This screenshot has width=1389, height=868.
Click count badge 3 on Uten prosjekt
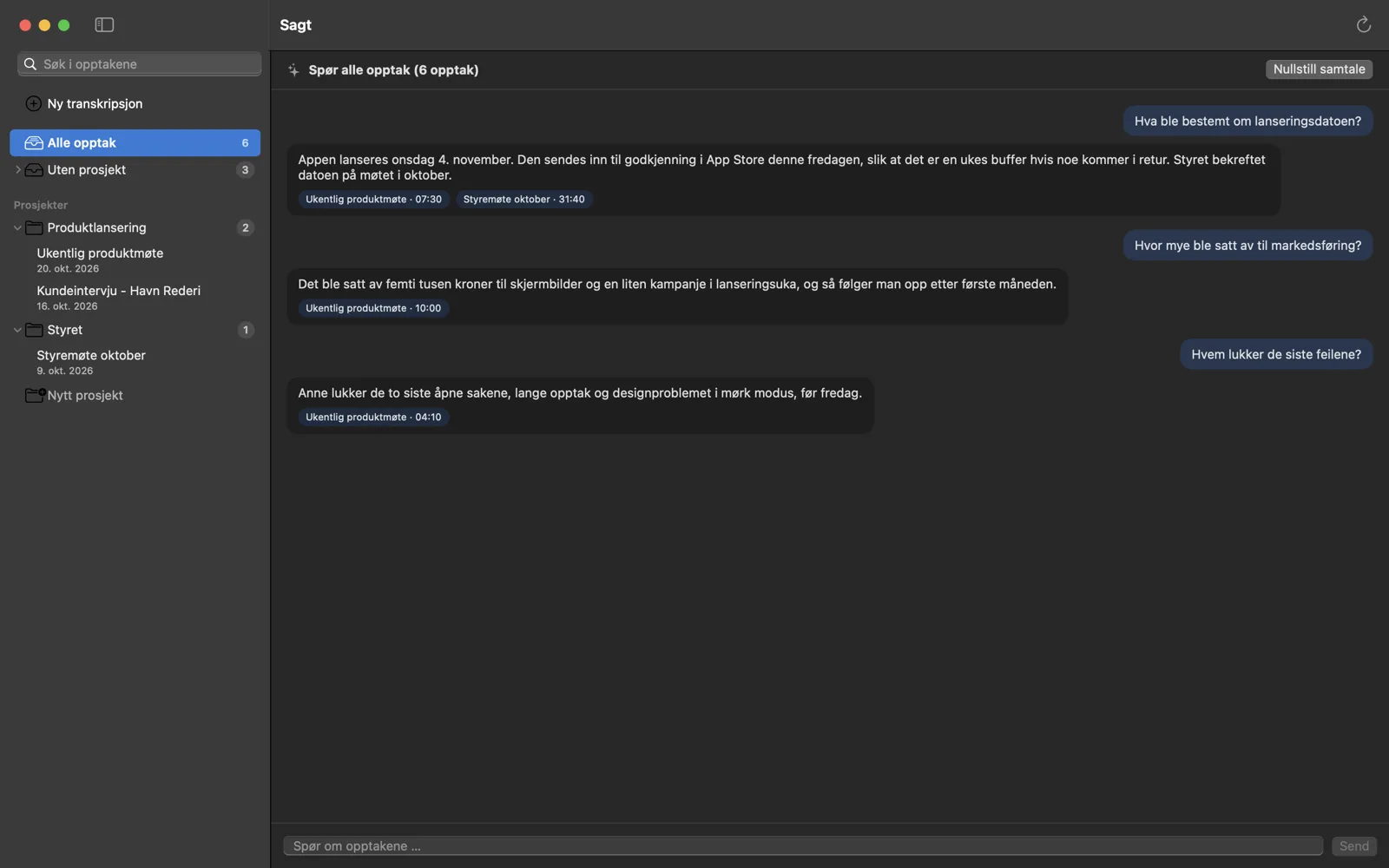coord(245,170)
